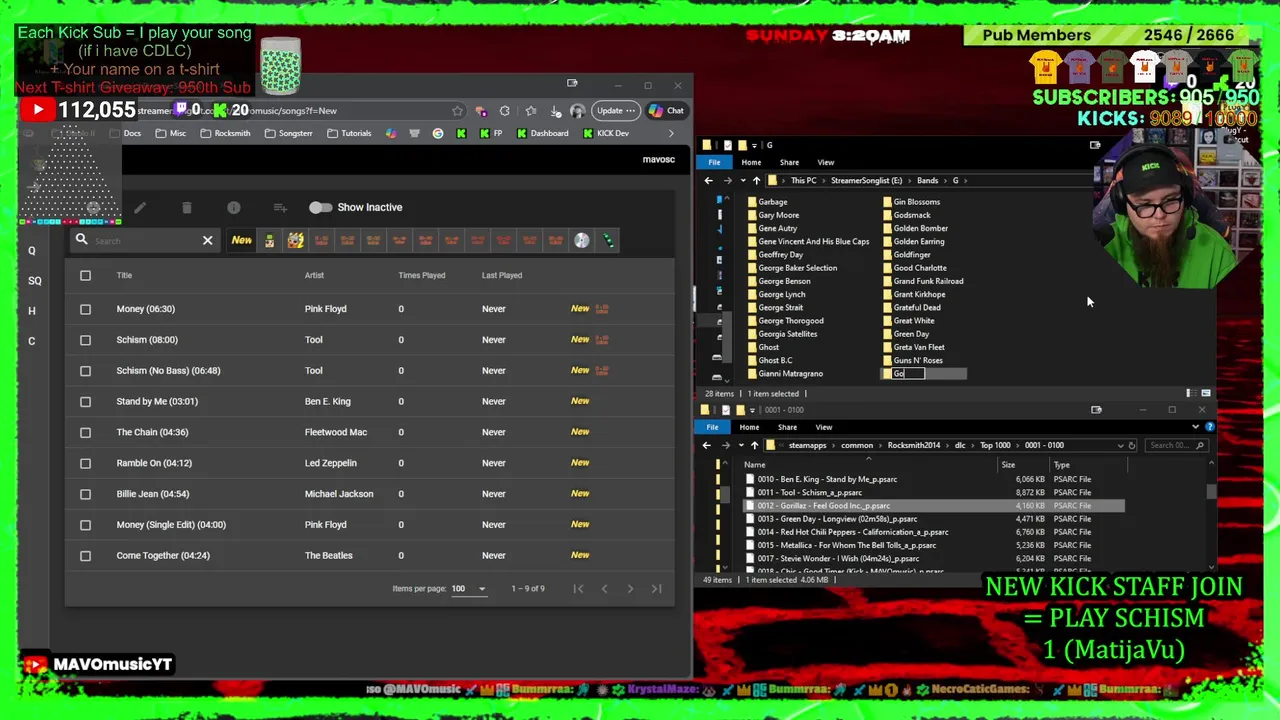The width and height of the screenshot is (1280, 720).
Task: Click Search field in 0001 - 0100 window
Action: [1176, 445]
